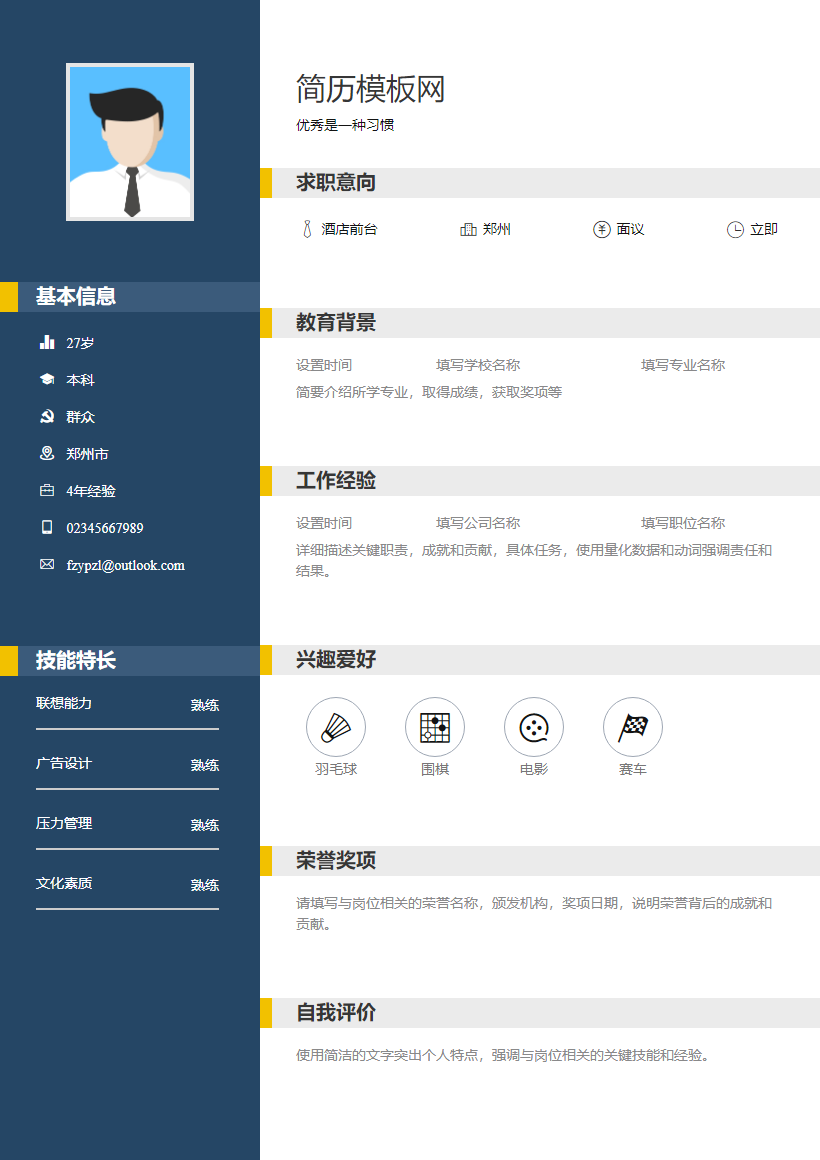Click the badminton hobby icon
Image resolution: width=820 pixels, height=1160 pixels.
[336, 727]
